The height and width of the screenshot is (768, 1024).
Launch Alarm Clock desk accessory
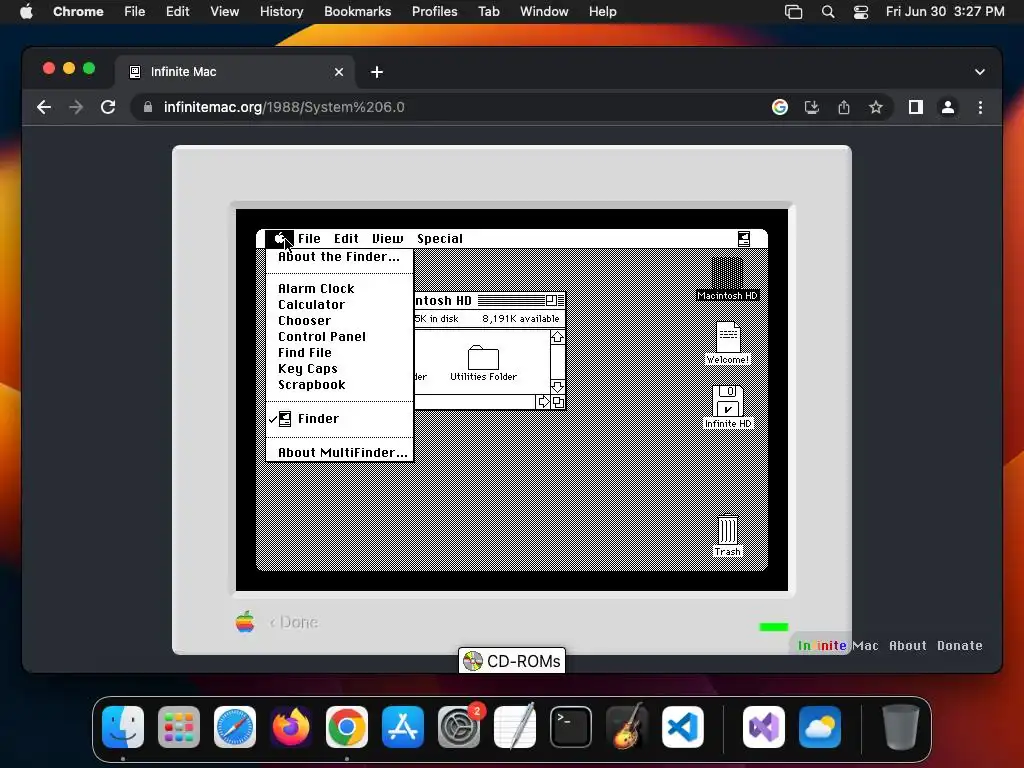coord(339,289)
